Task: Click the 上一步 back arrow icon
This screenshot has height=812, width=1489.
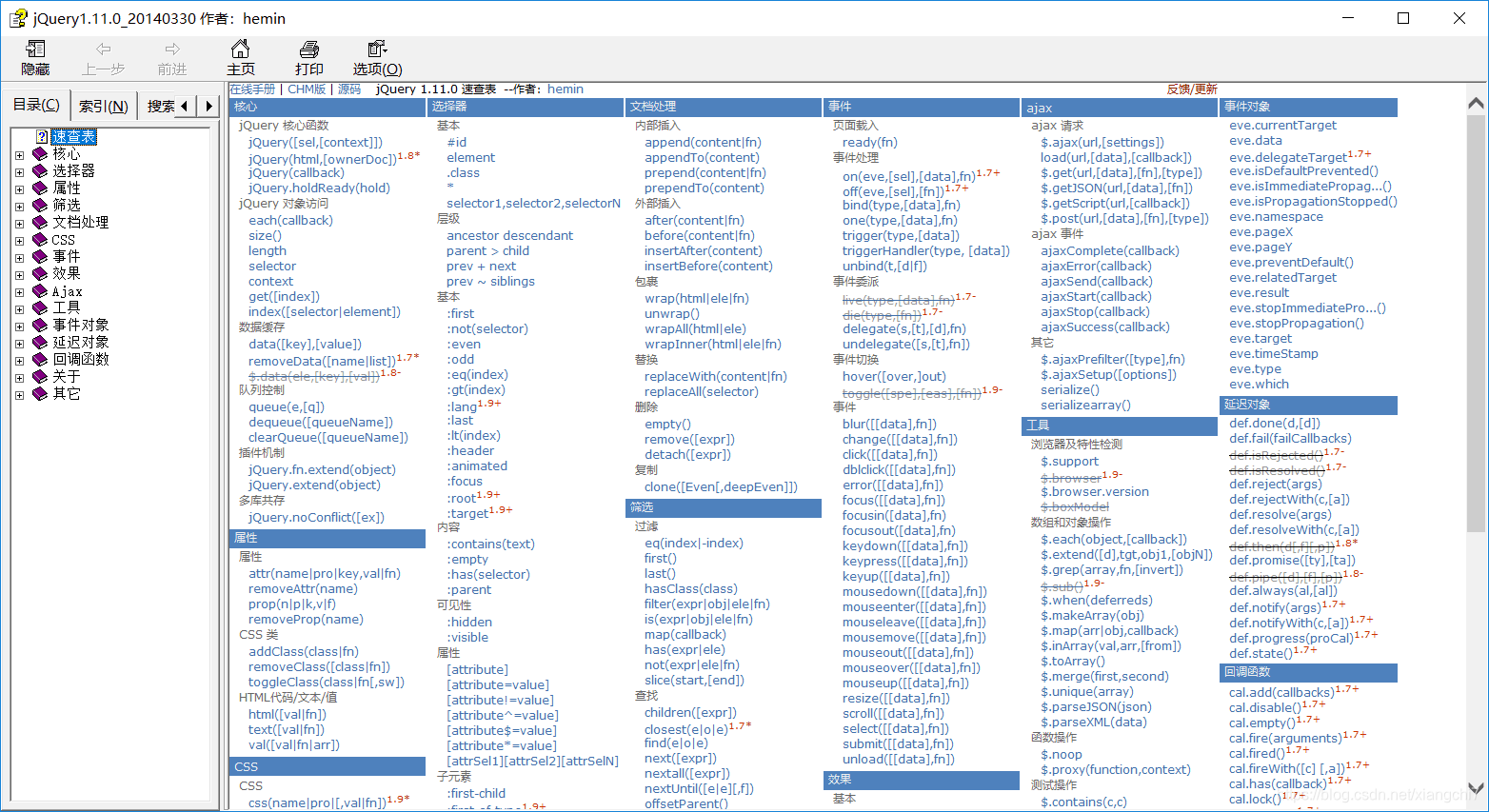Action: pos(104,49)
